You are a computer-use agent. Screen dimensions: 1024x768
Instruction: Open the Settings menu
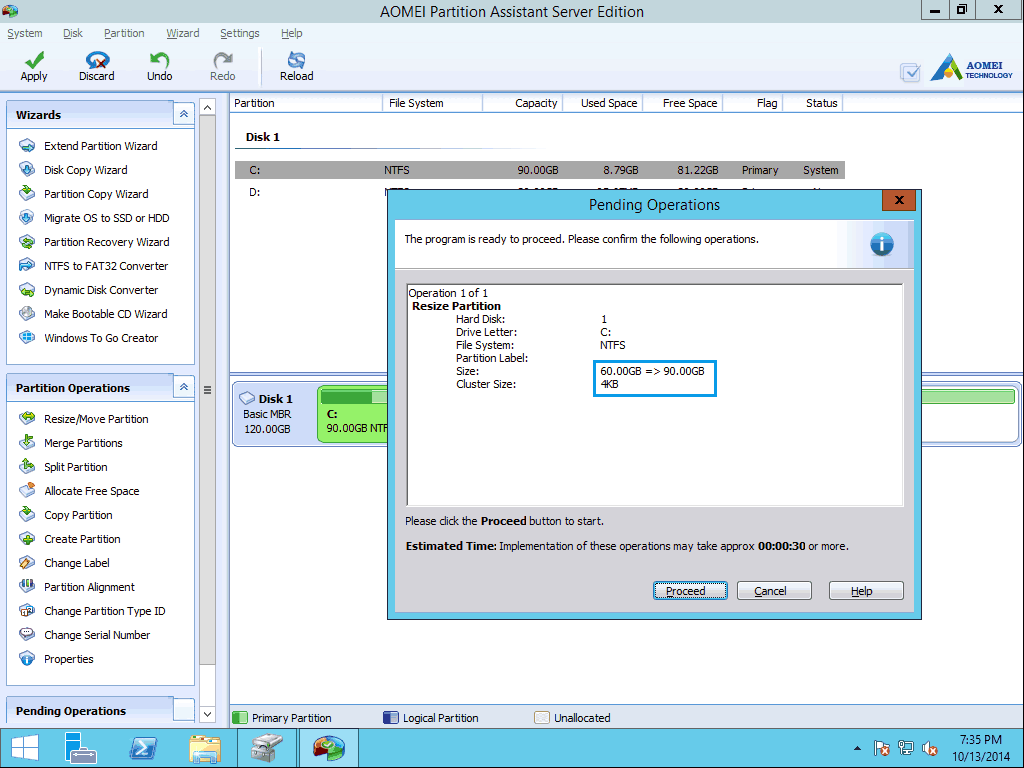coord(240,33)
